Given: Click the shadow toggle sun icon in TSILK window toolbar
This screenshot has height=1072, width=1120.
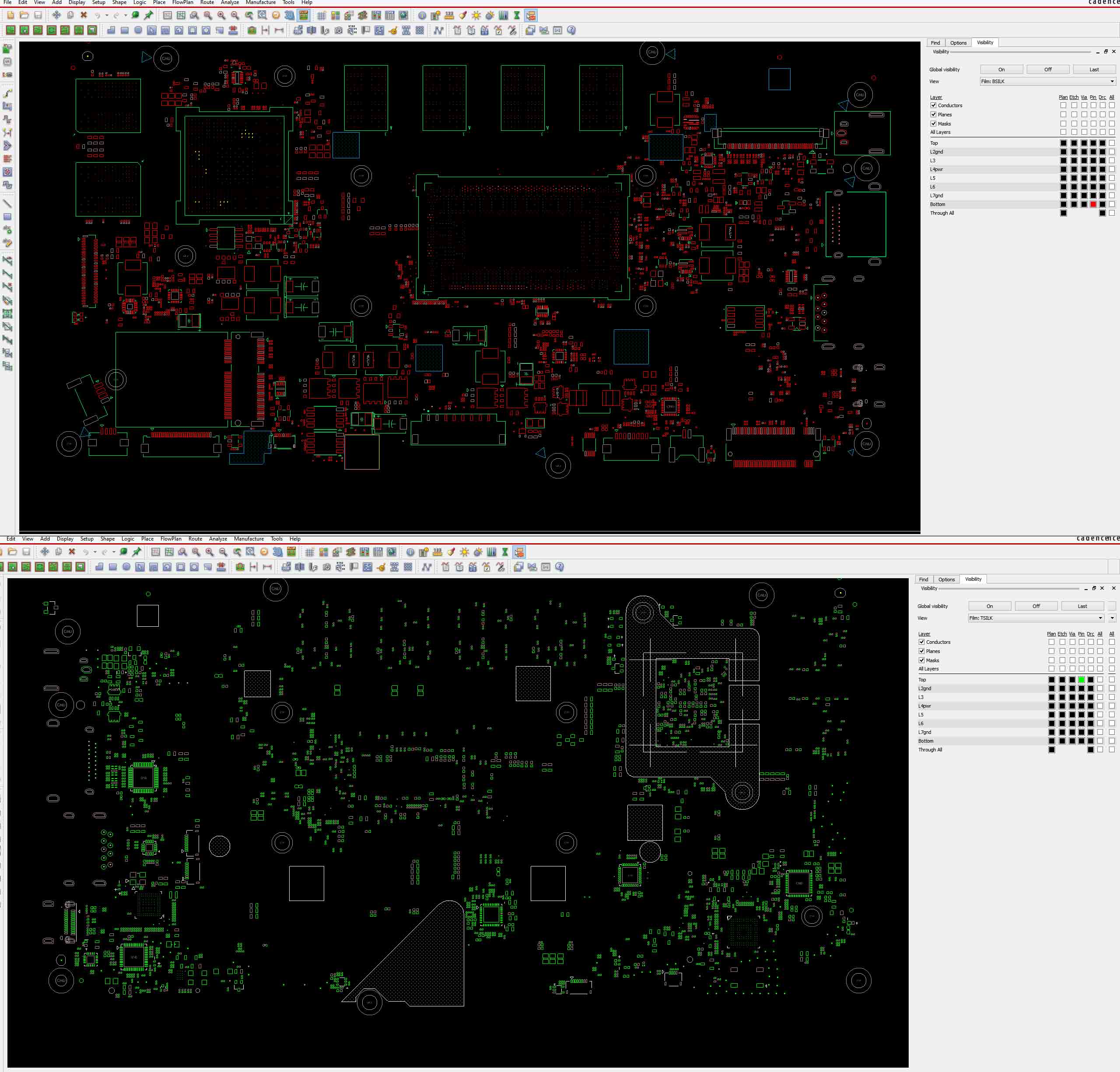Looking at the screenshot, I should [x=464, y=552].
